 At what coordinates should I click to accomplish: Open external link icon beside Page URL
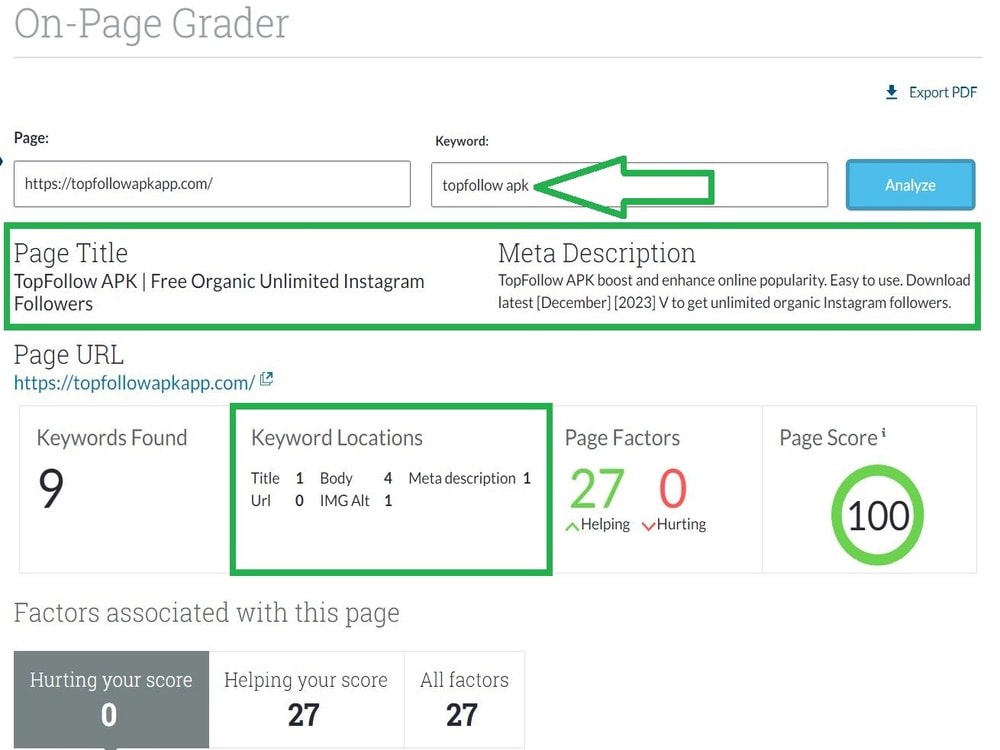(x=267, y=379)
